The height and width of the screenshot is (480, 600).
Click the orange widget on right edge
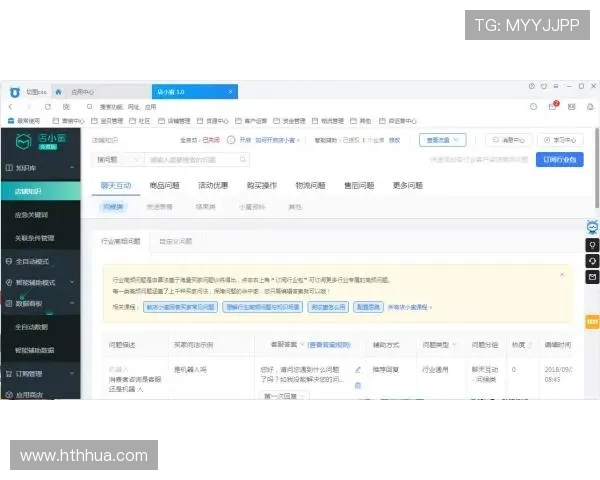(592, 322)
